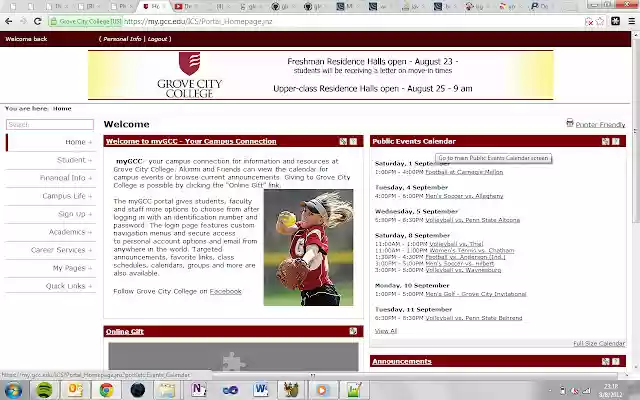Screen dimensions: 640x400
Task: Click into the Search input field
Action: coord(50,124)
